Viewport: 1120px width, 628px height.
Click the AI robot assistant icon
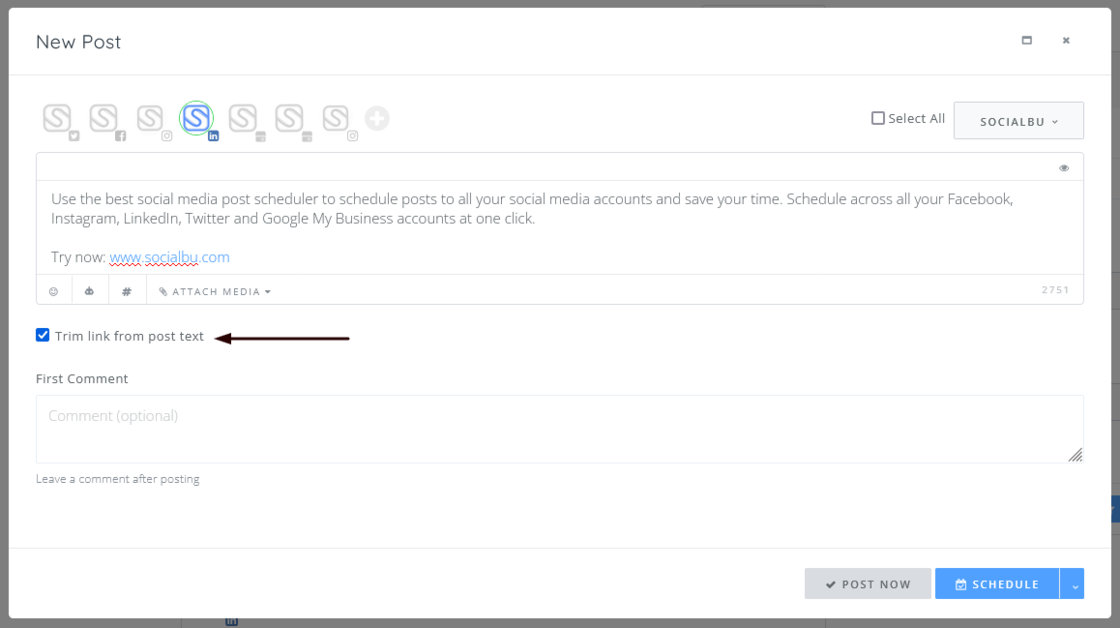tap(90, 291)
